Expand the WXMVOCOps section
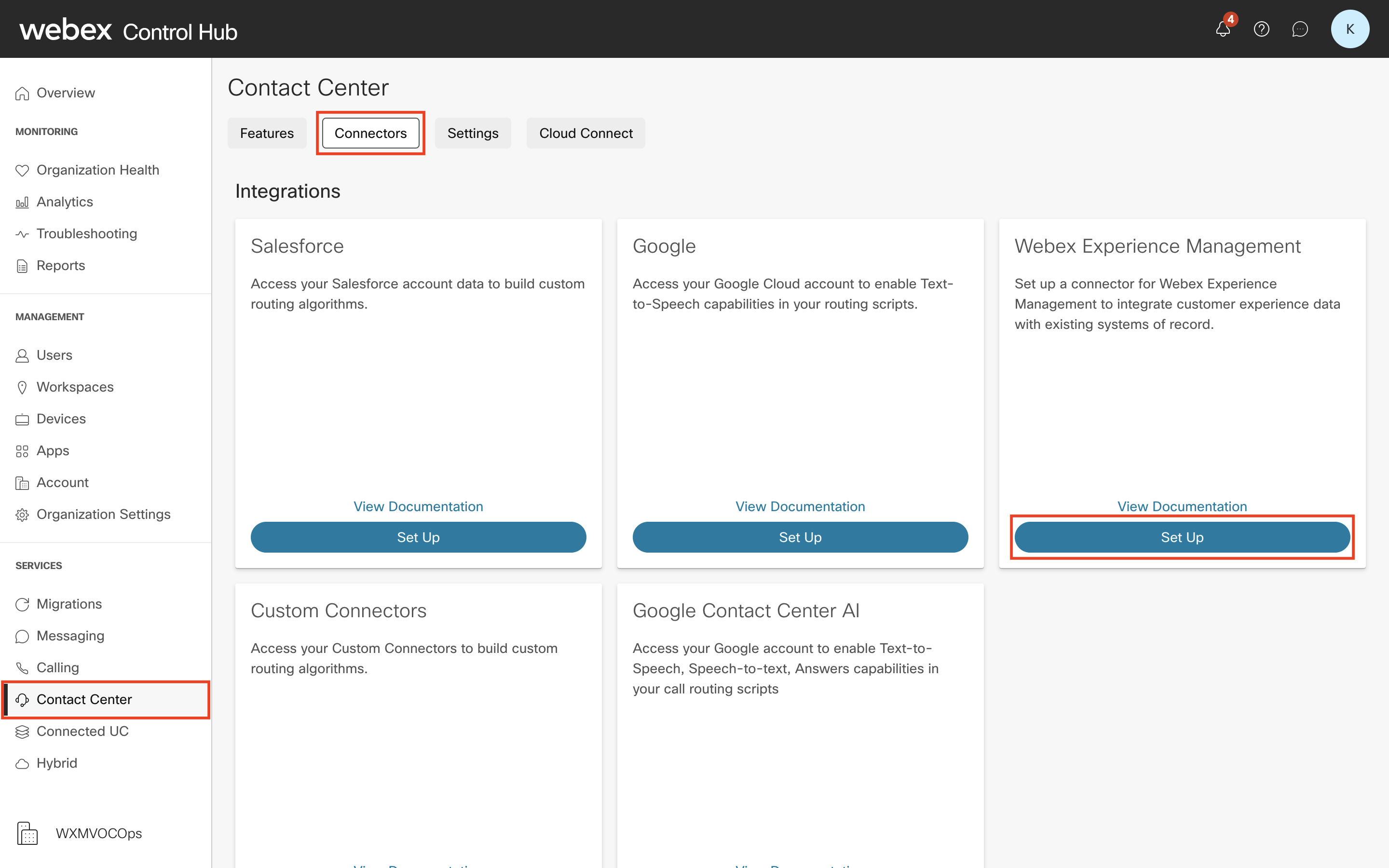 pyautogui.click(x=97, y=834)
